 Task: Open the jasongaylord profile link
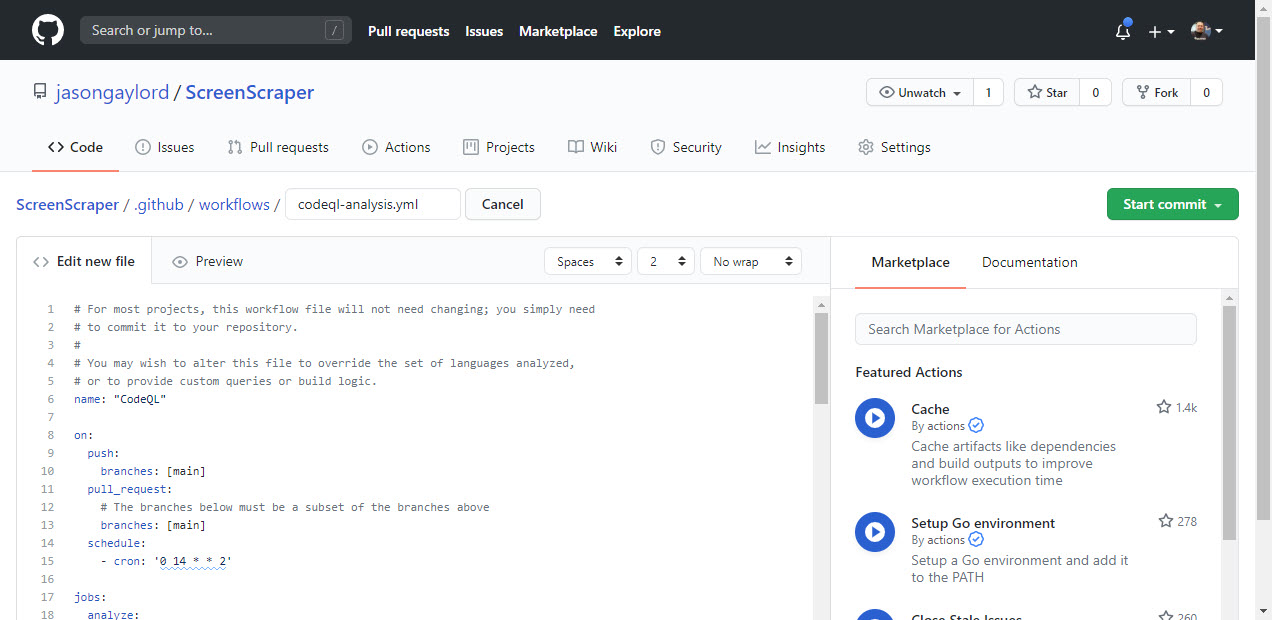coord(112,93)
